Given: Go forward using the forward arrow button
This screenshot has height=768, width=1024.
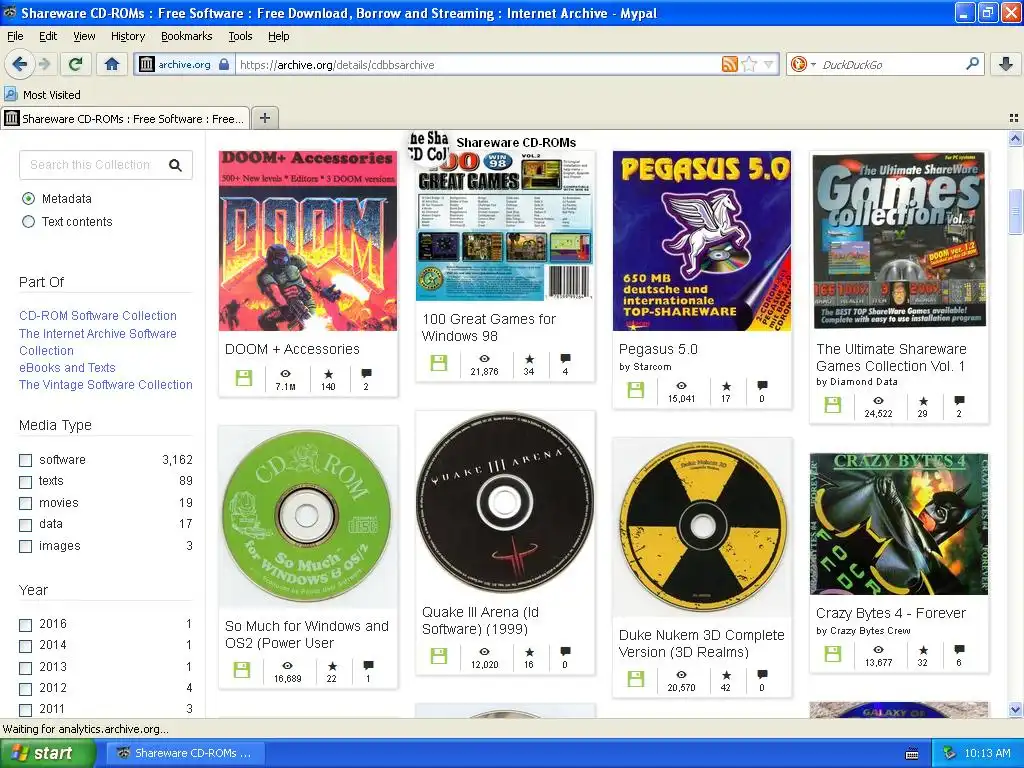Looking at the screenshot, I should click(x=44, y=64).
